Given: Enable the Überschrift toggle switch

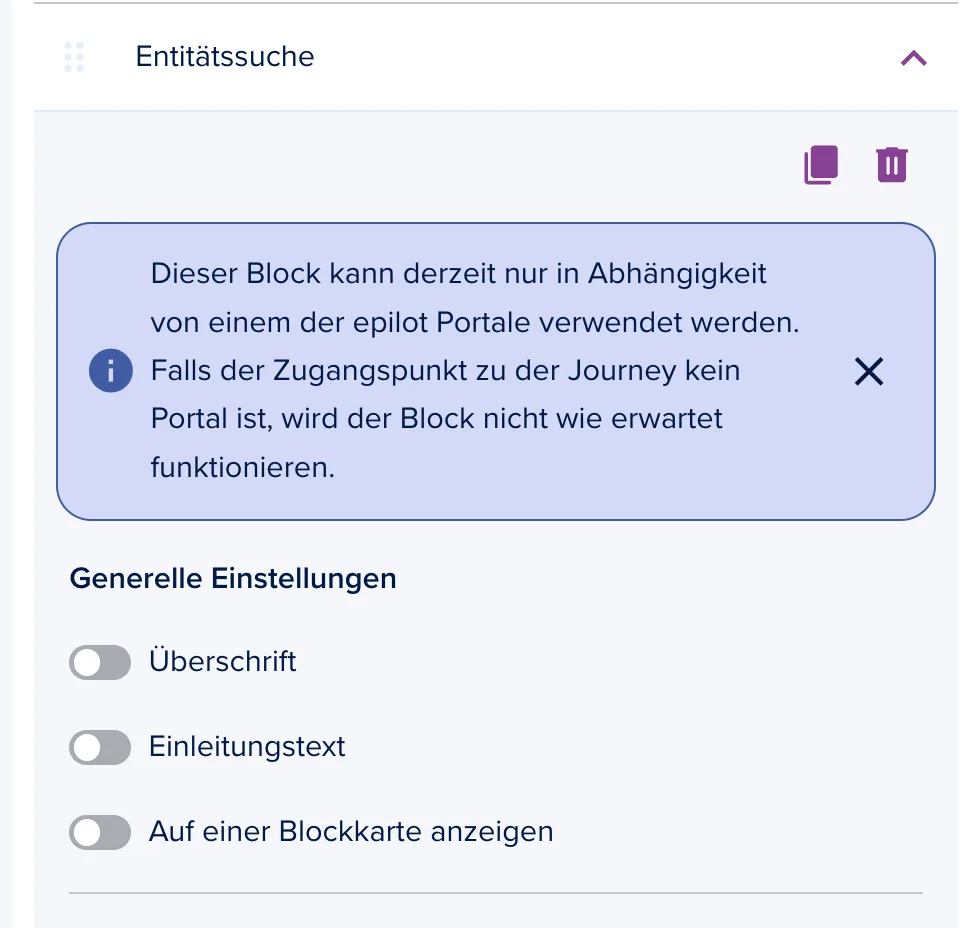Looking at the screenshot, I should [100, 662].
